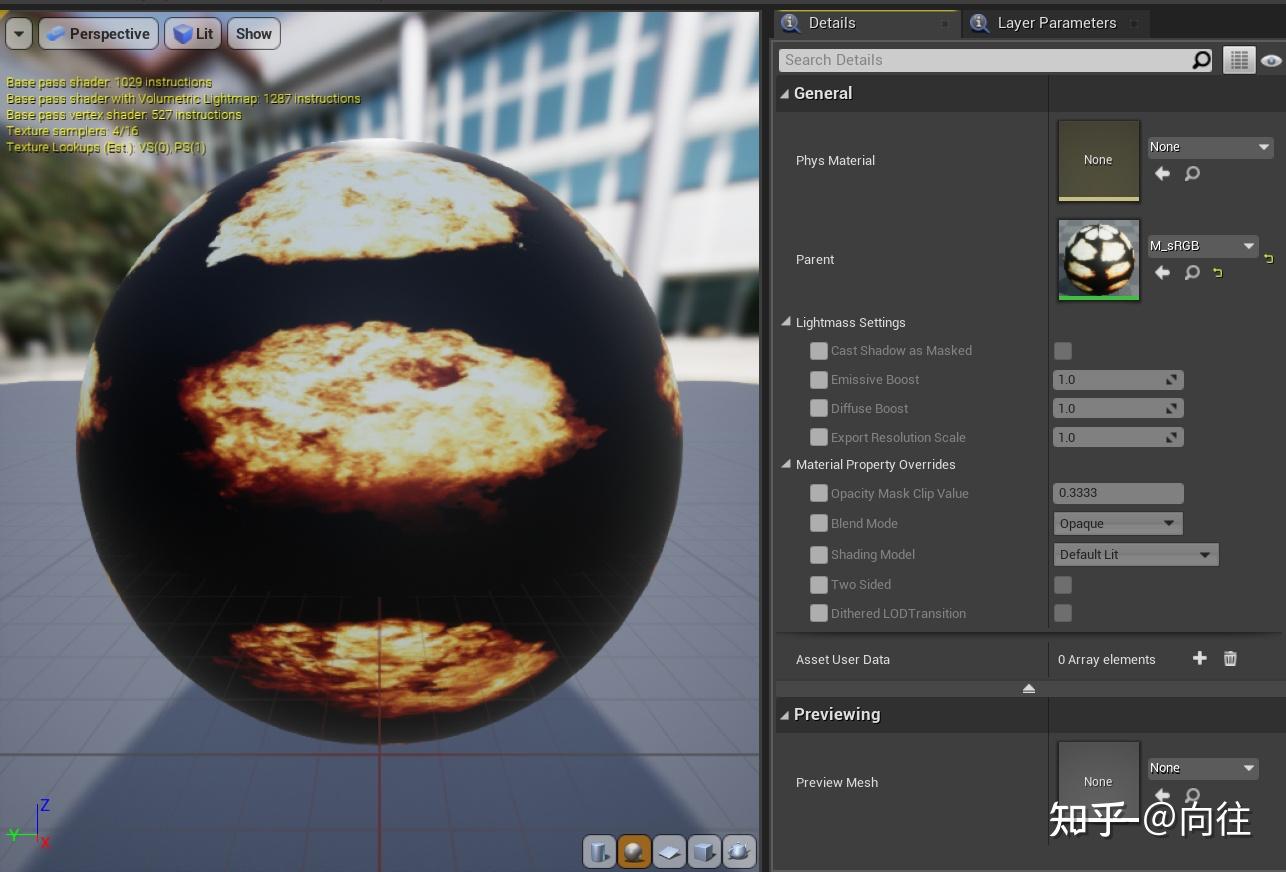Collapse the General section
This screenshot has width=1286, height=872.
tap(785, 93)
